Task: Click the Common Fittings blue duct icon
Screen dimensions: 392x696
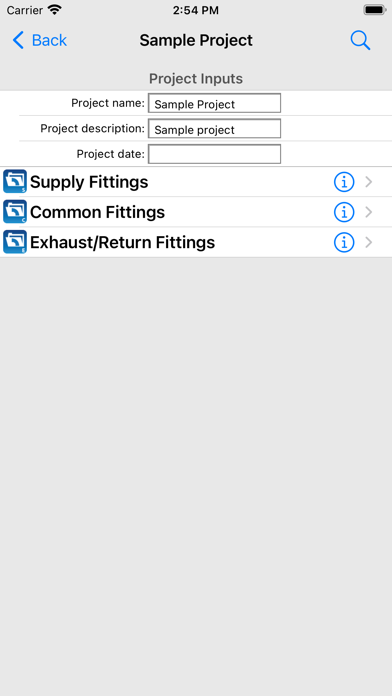Action: point(15,212)
